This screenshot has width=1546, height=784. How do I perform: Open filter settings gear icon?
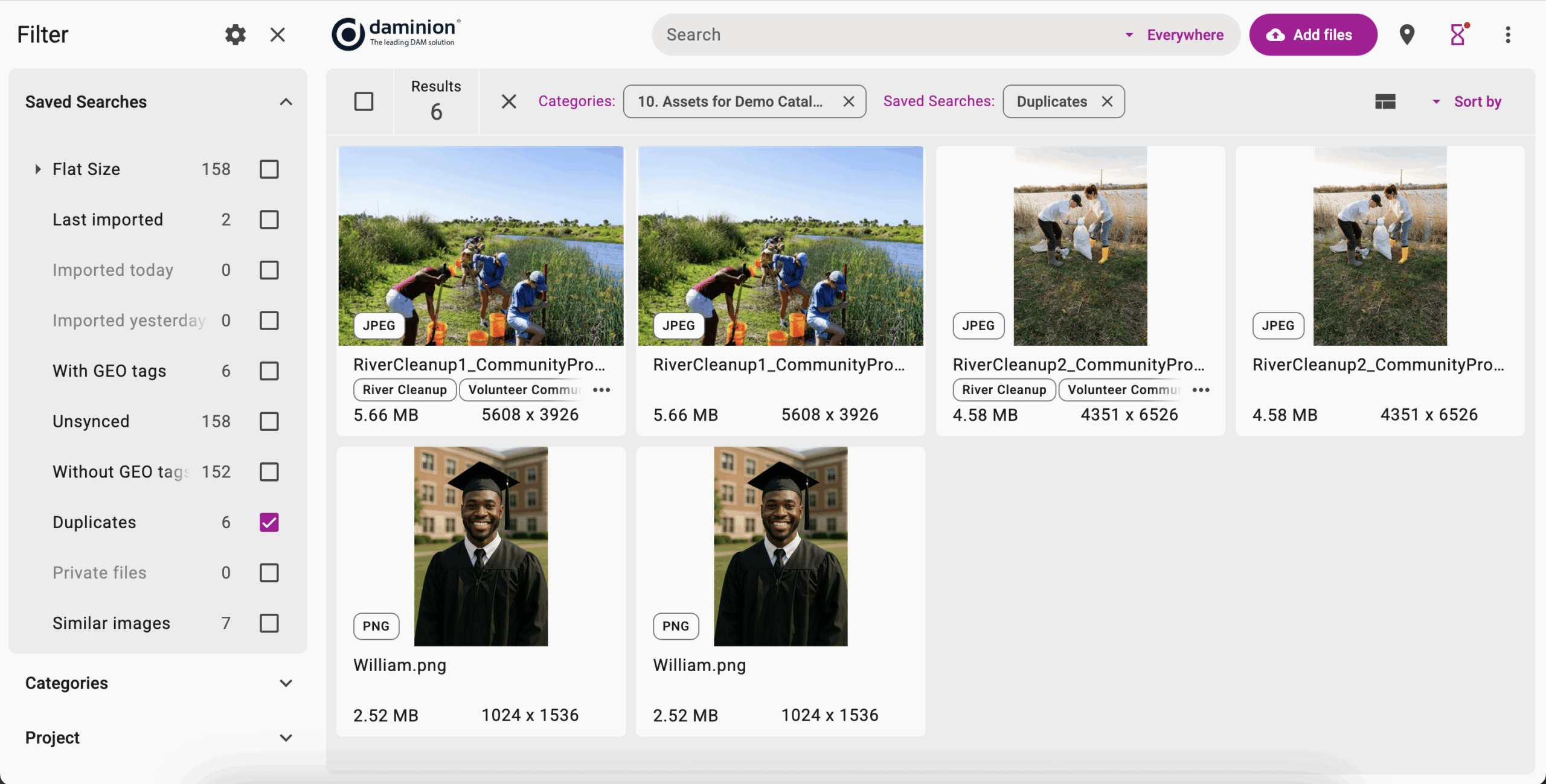coord(235,34)
